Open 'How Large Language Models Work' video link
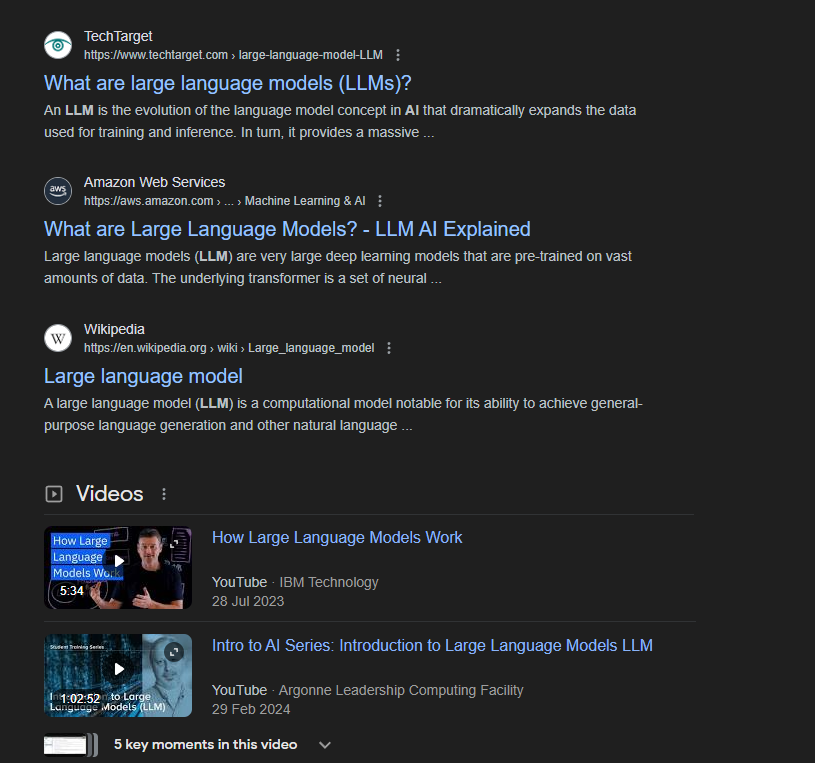Screen dimensions: 815x763 (x=337, y=537)
